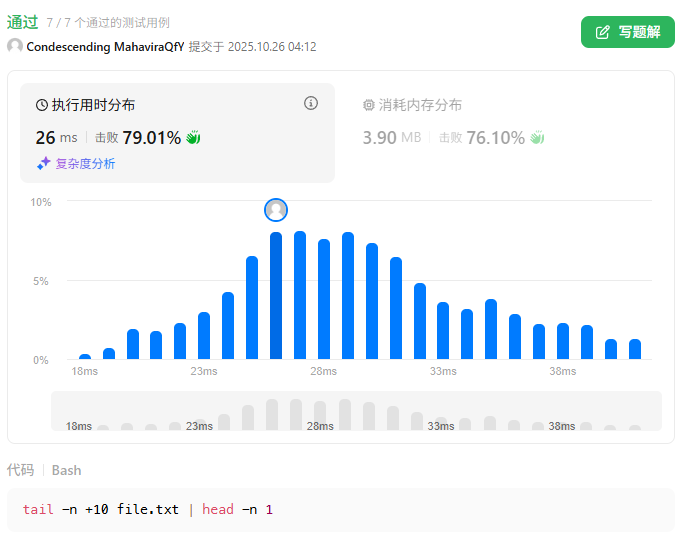Image resolution: width=688 pixels, height=540 pixels.
Task: Click the info icon in runtime card
Action: [310, 103]
